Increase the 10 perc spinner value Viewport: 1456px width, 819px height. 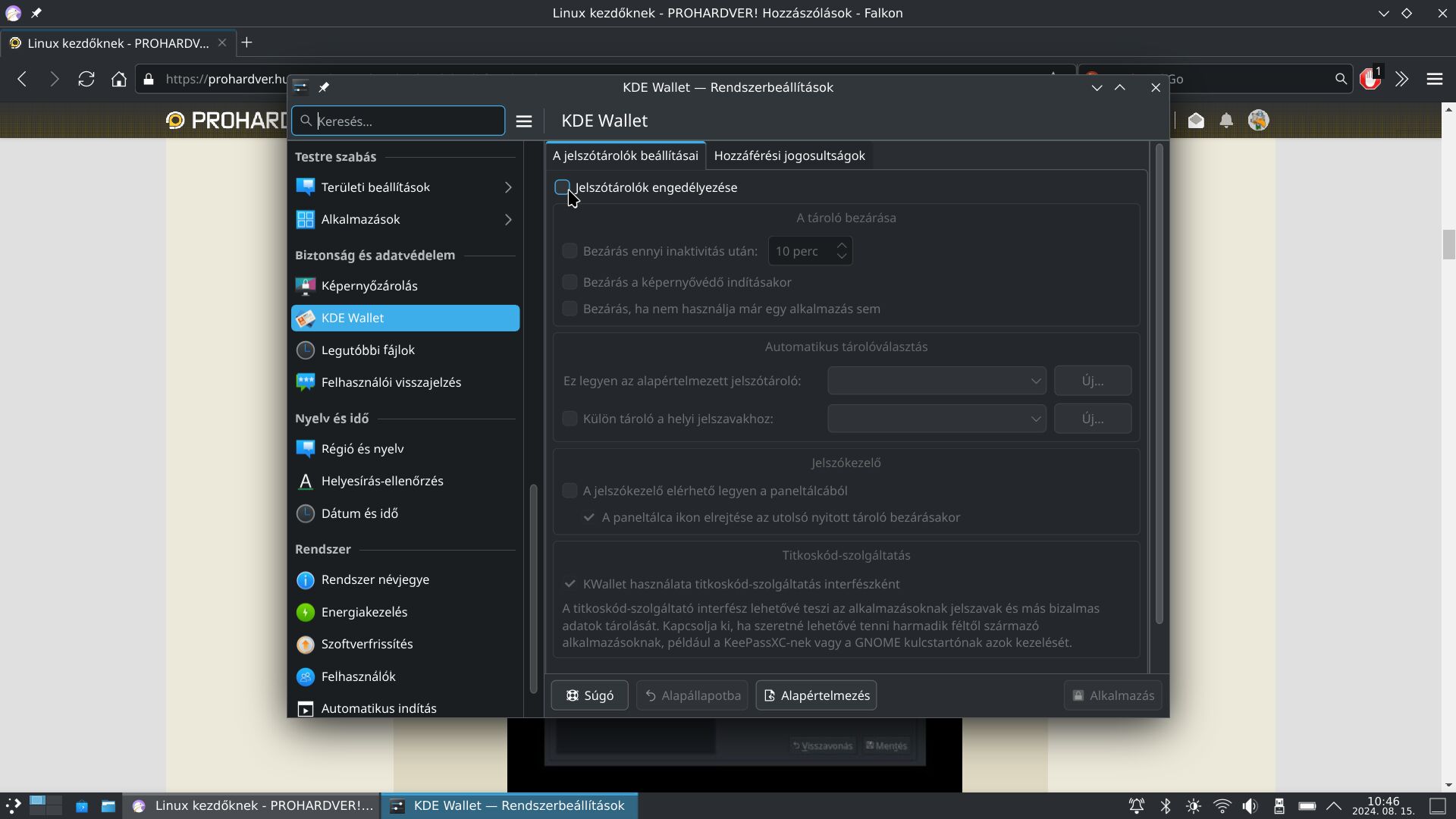842,245
